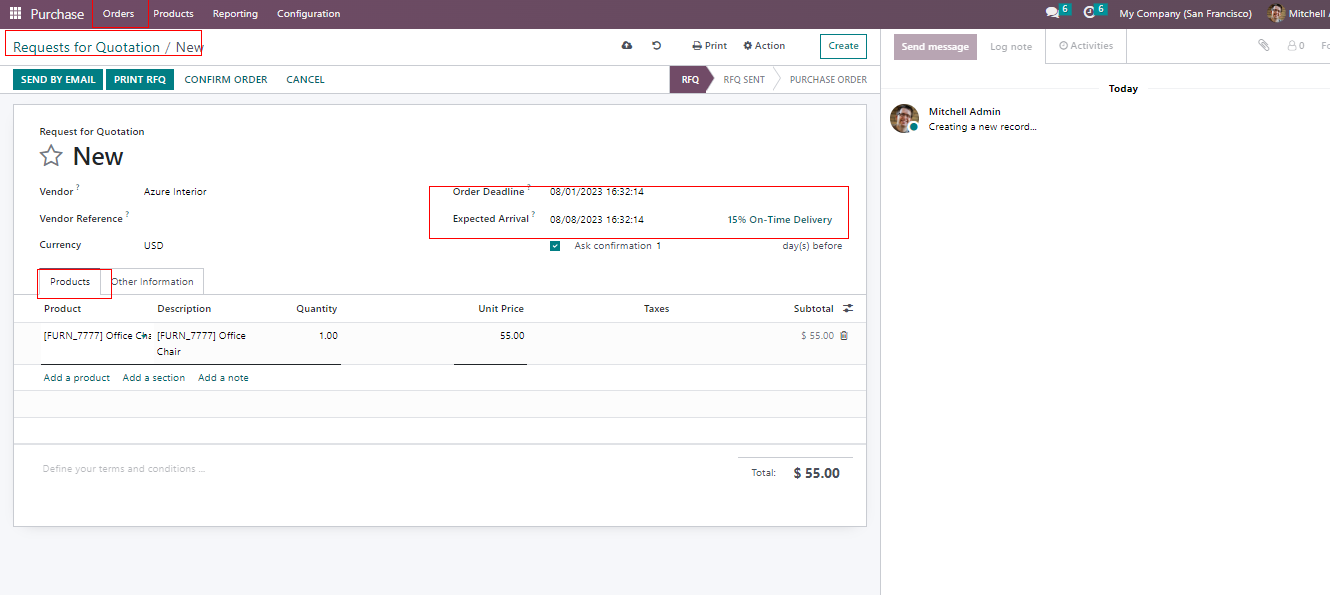Open the Print dropdown menu
The width and height of the screenshot is (1330, 595).
(710, 46)
